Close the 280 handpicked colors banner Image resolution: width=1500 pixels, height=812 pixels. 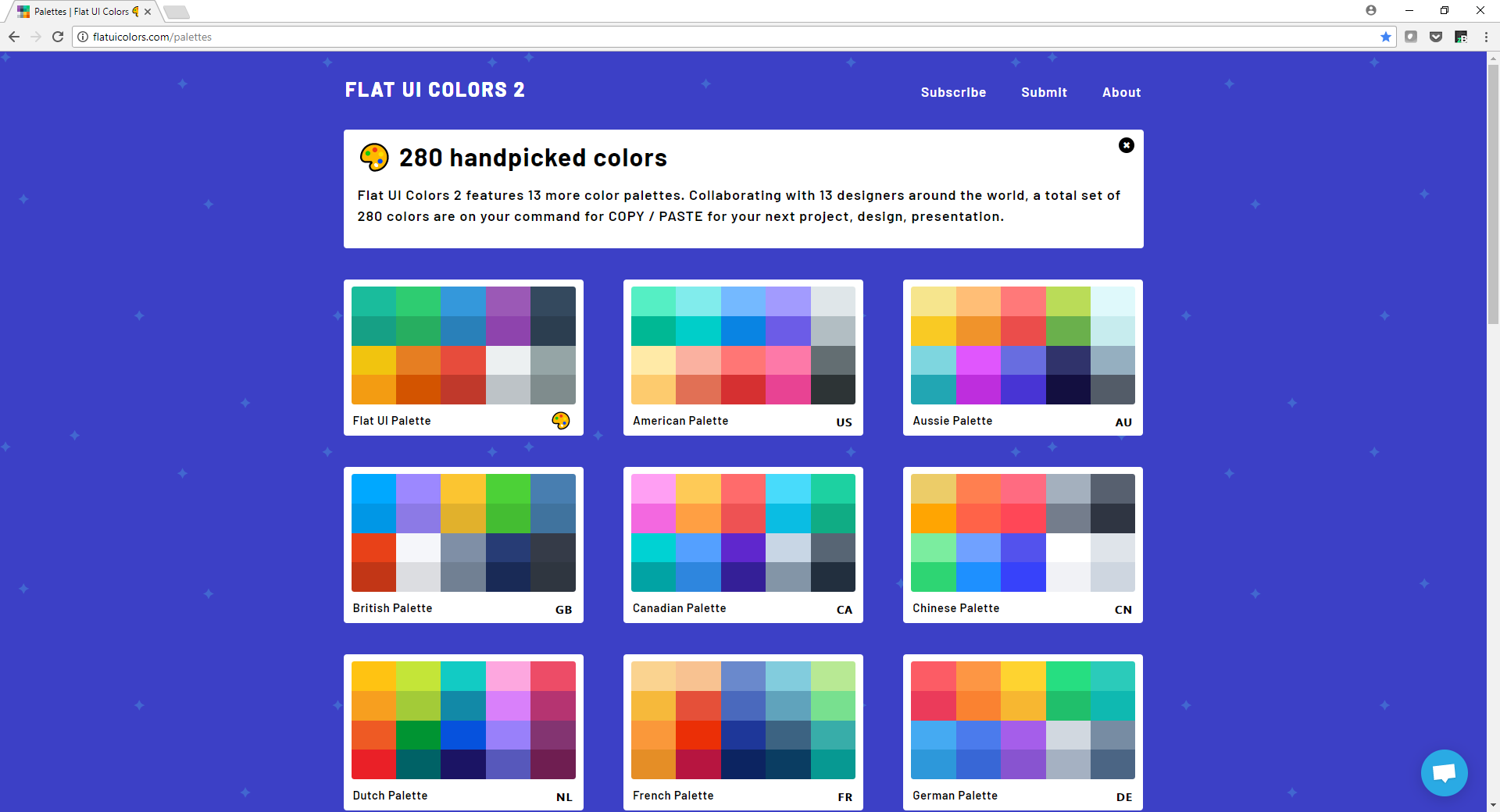tap(1126, 145)
